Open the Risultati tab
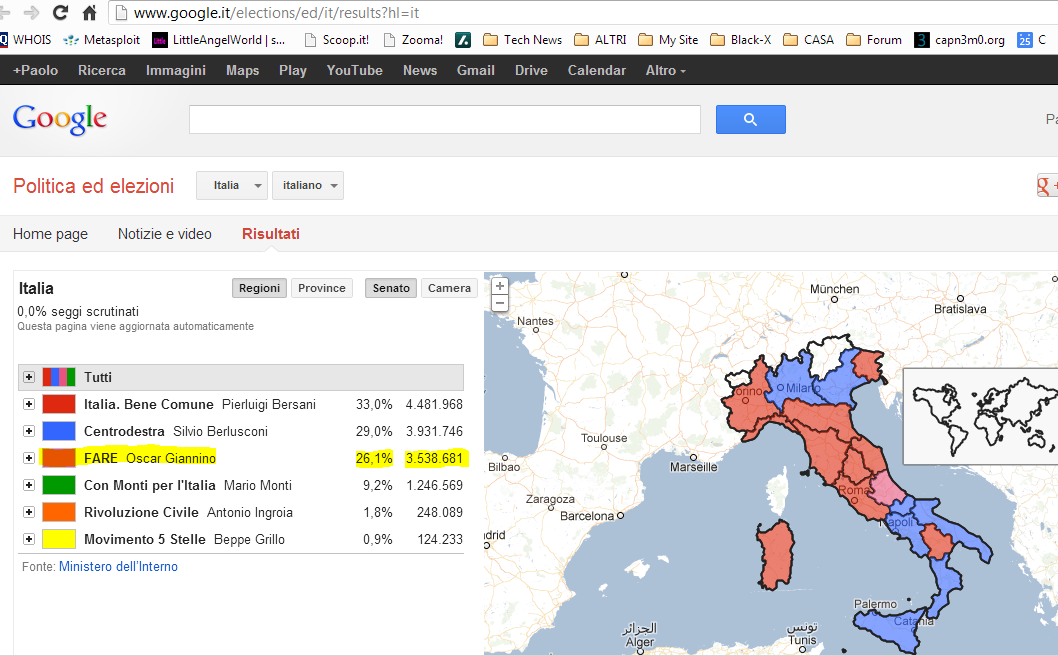Viewport: 1058px width, 656px height. coord(271,234)
